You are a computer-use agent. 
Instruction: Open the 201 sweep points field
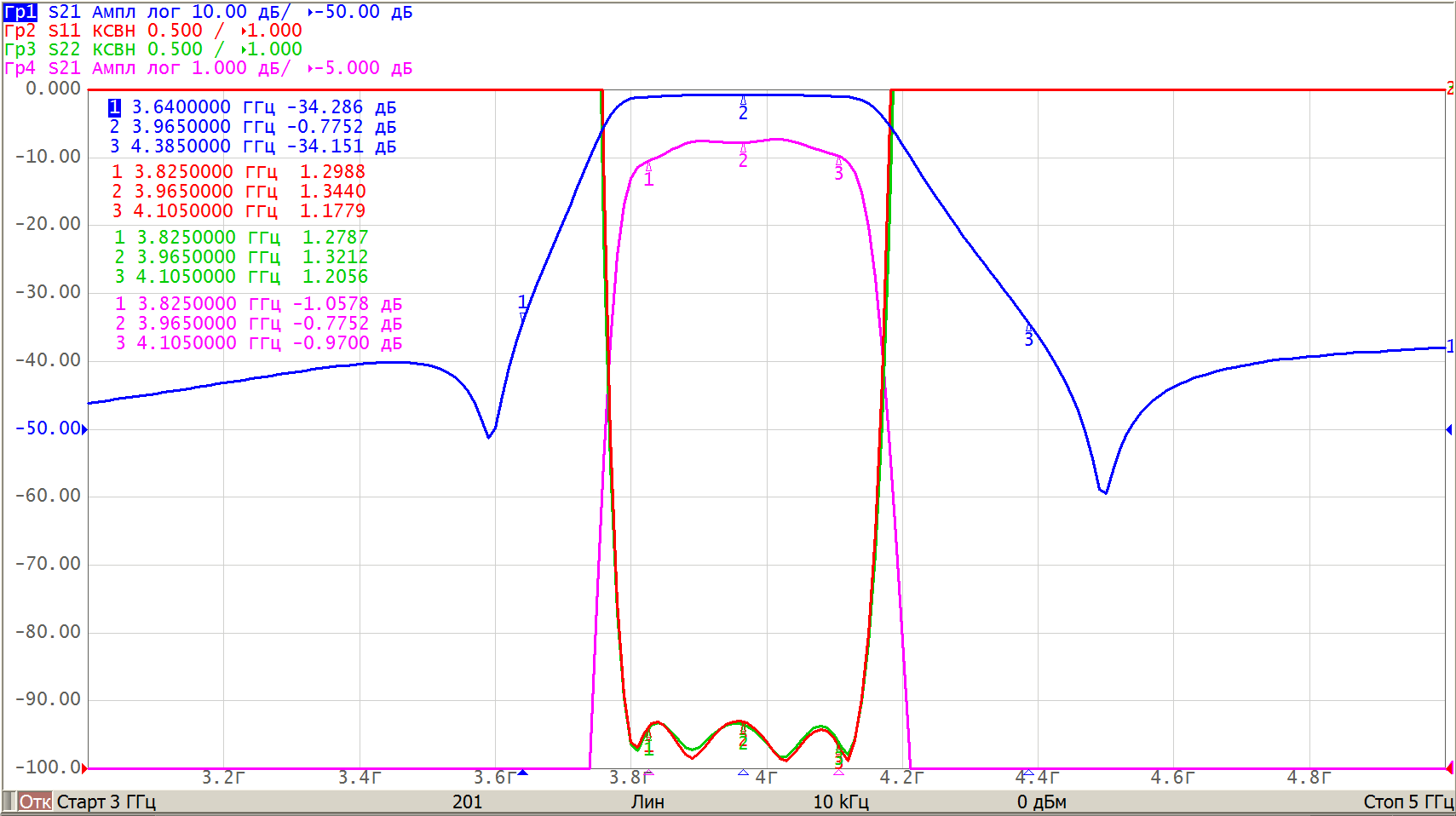(467, 802)
